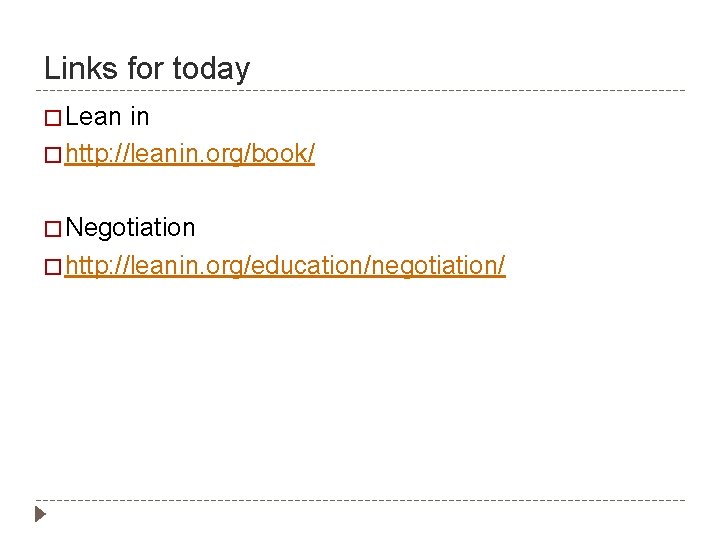
Task: Click the square bullet before the negotiation link
Action: point(53,267)
